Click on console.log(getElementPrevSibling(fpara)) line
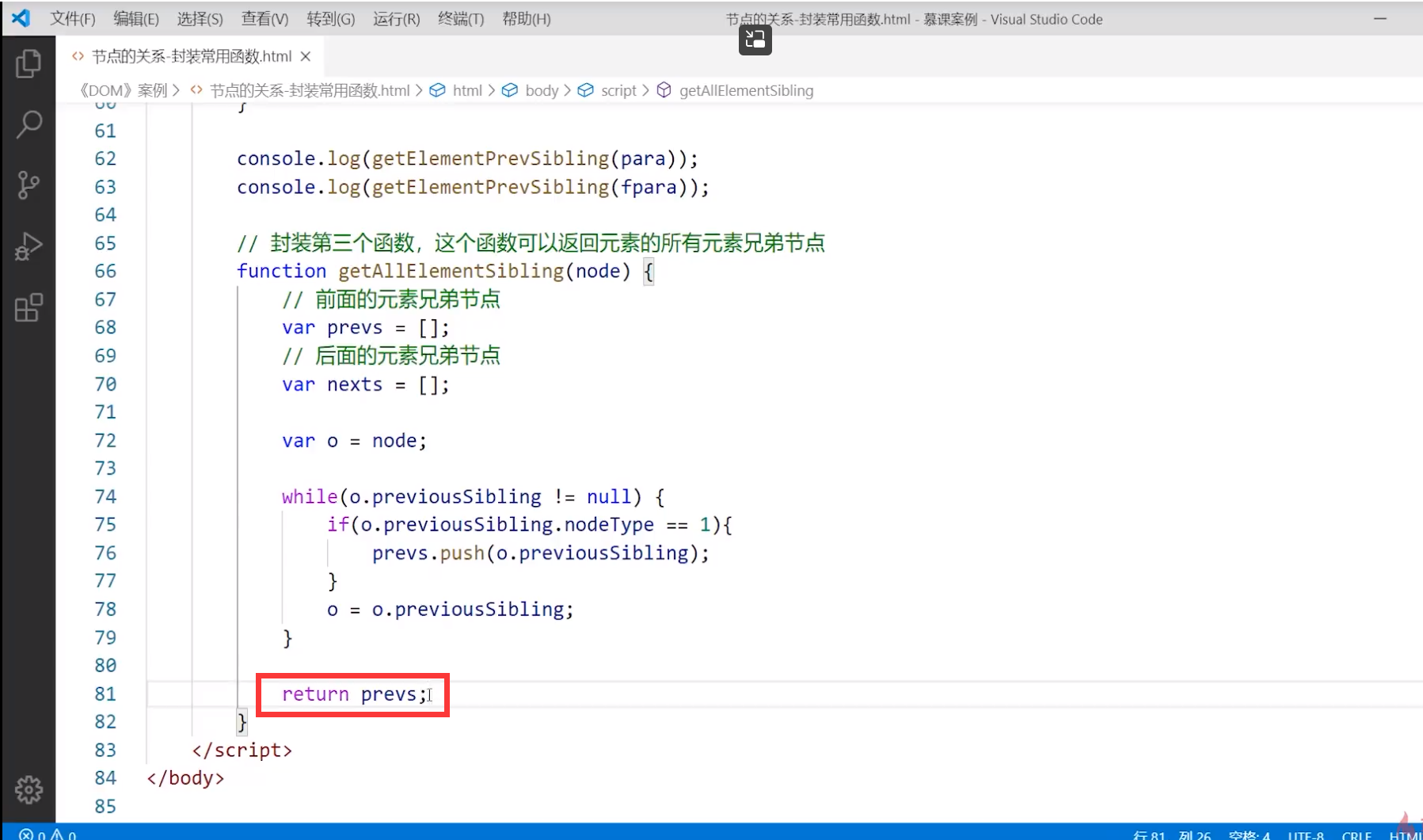 pos(473,187)
